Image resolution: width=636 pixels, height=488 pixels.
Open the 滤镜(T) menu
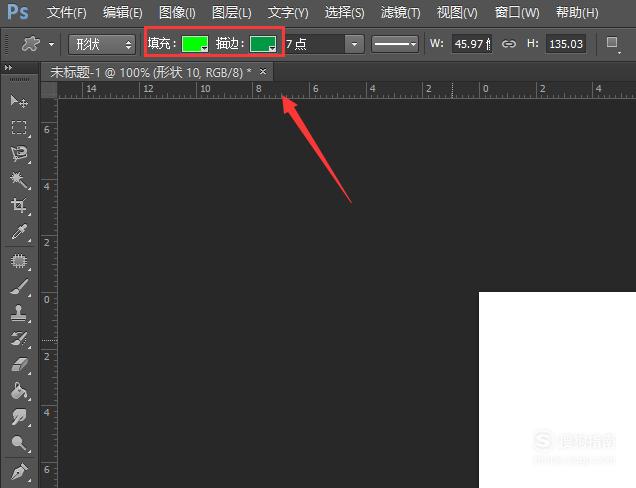tap(400, 13)
